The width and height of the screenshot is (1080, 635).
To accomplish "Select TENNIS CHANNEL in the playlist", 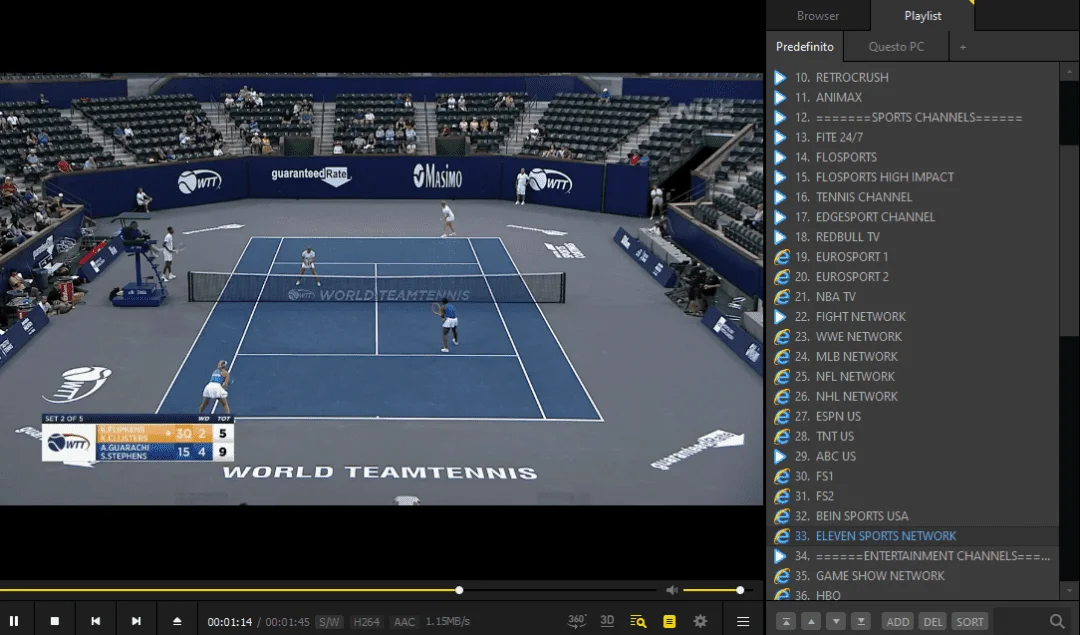I will 863,197.
